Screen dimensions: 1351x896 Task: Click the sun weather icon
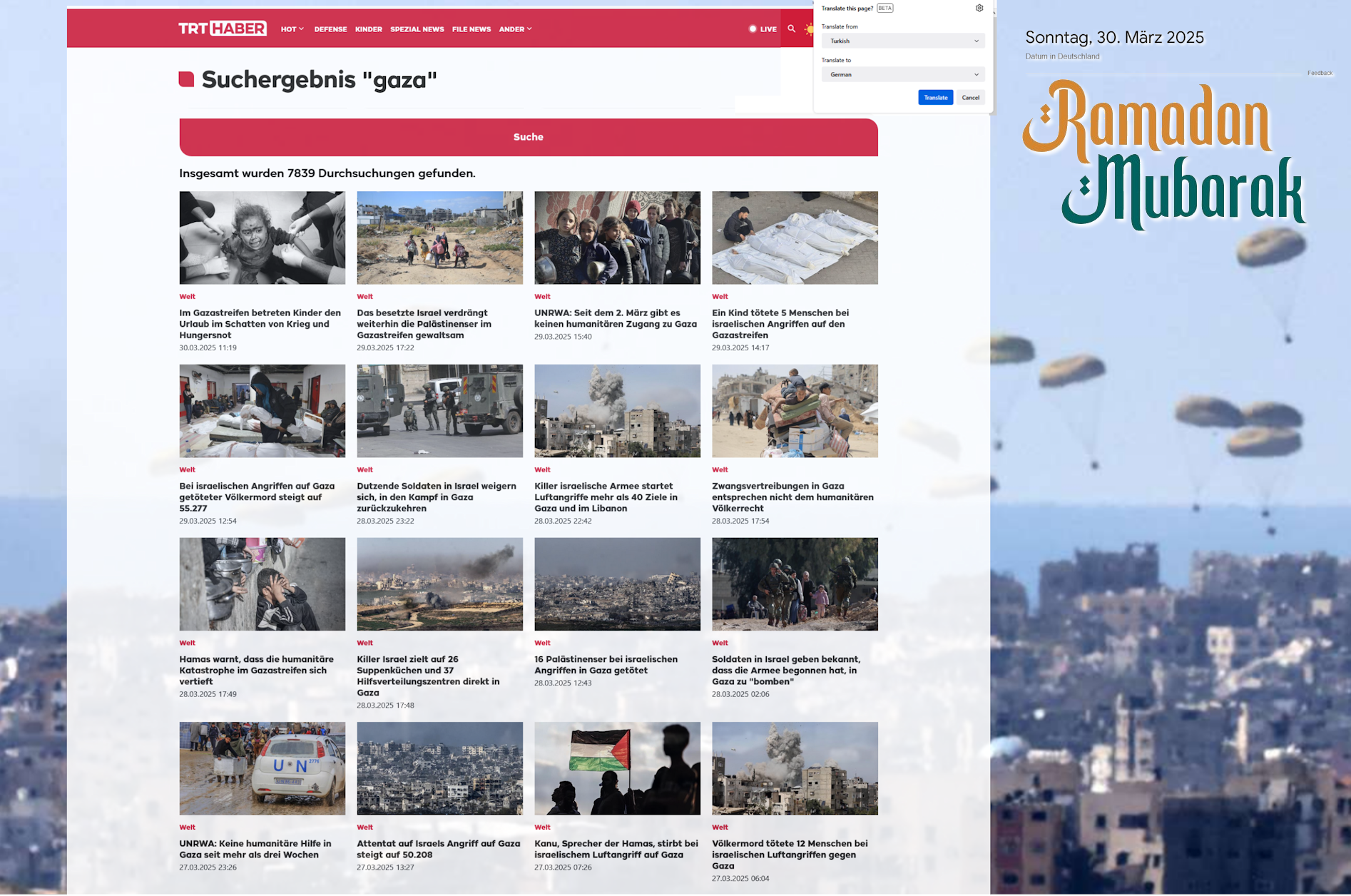(x=808, y=29)
